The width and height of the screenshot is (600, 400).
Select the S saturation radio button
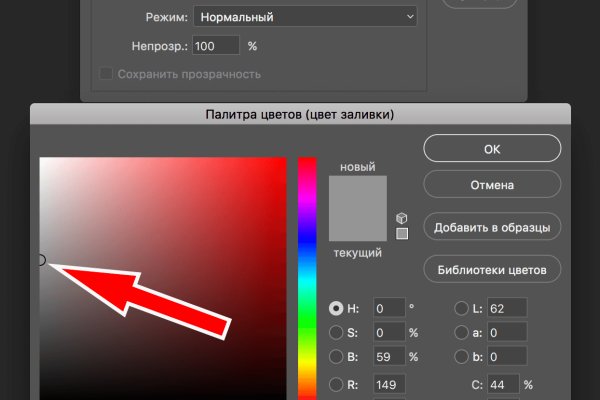336,332
